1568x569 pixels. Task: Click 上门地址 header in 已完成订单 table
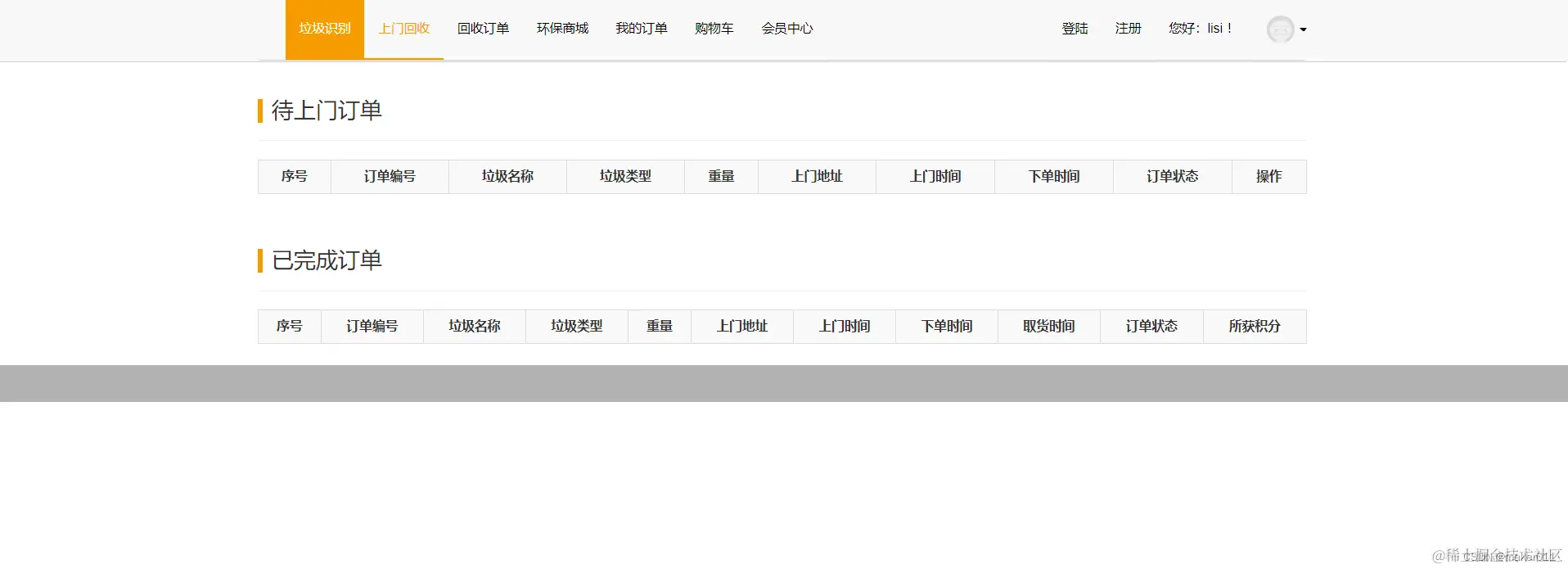point(742,327)
